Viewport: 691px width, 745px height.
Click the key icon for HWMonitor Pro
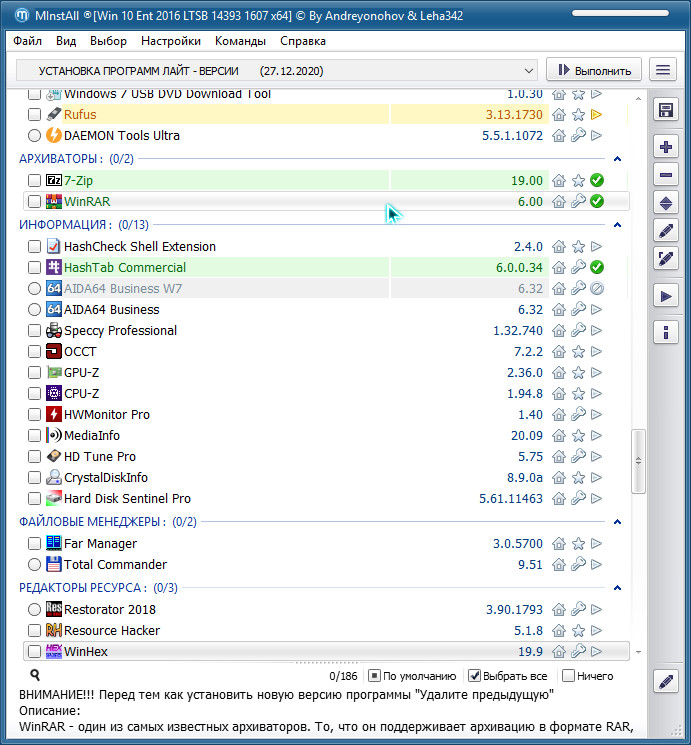tap(578, 414)
